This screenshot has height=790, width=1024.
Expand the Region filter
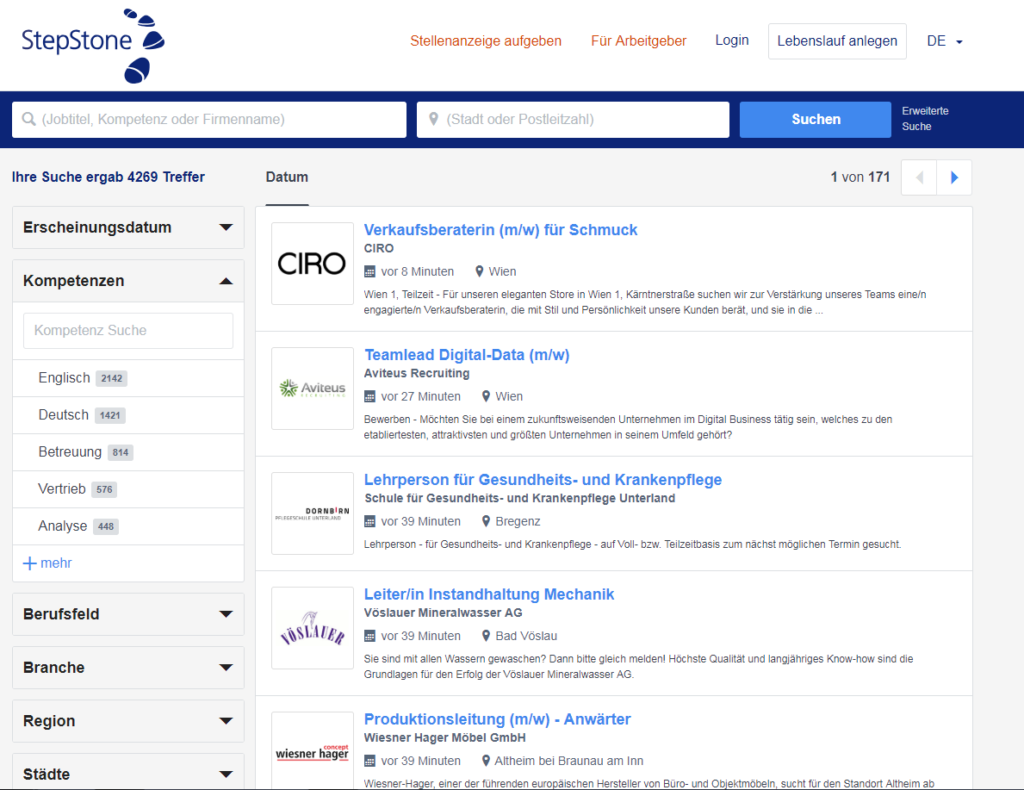(128, 721)
